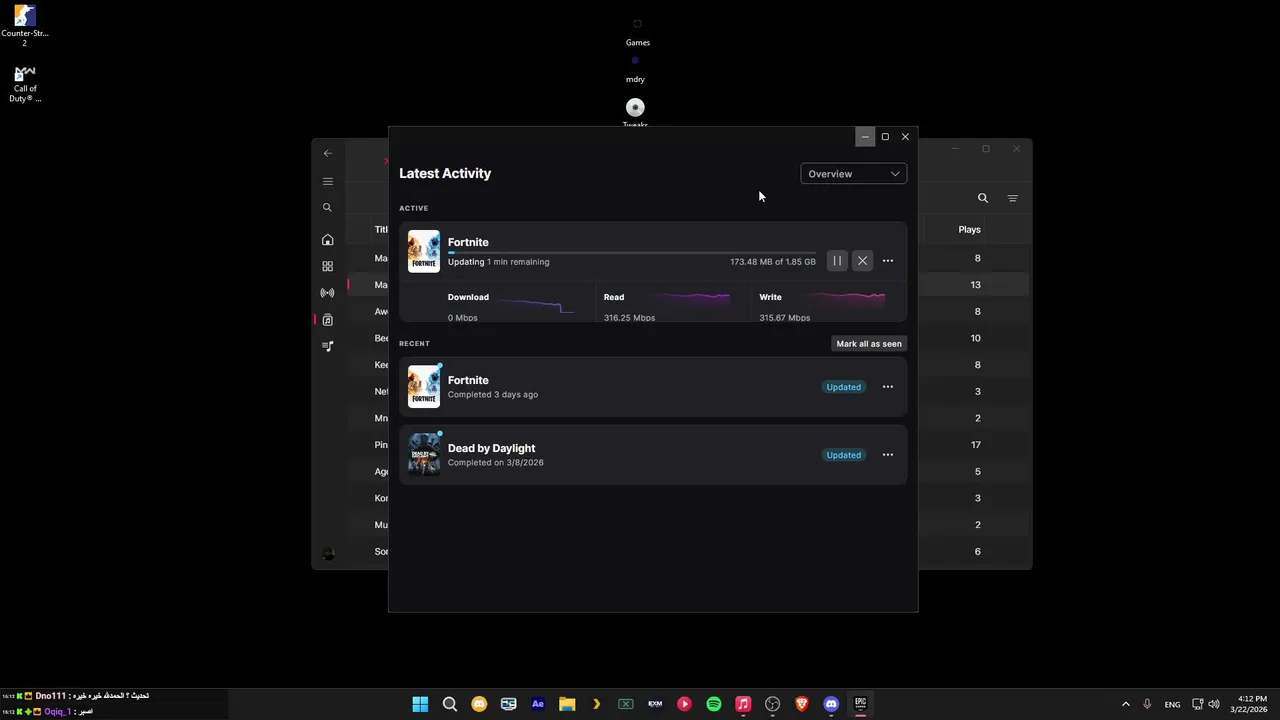Click search icon in music app sidebar

tap(327, 208)
